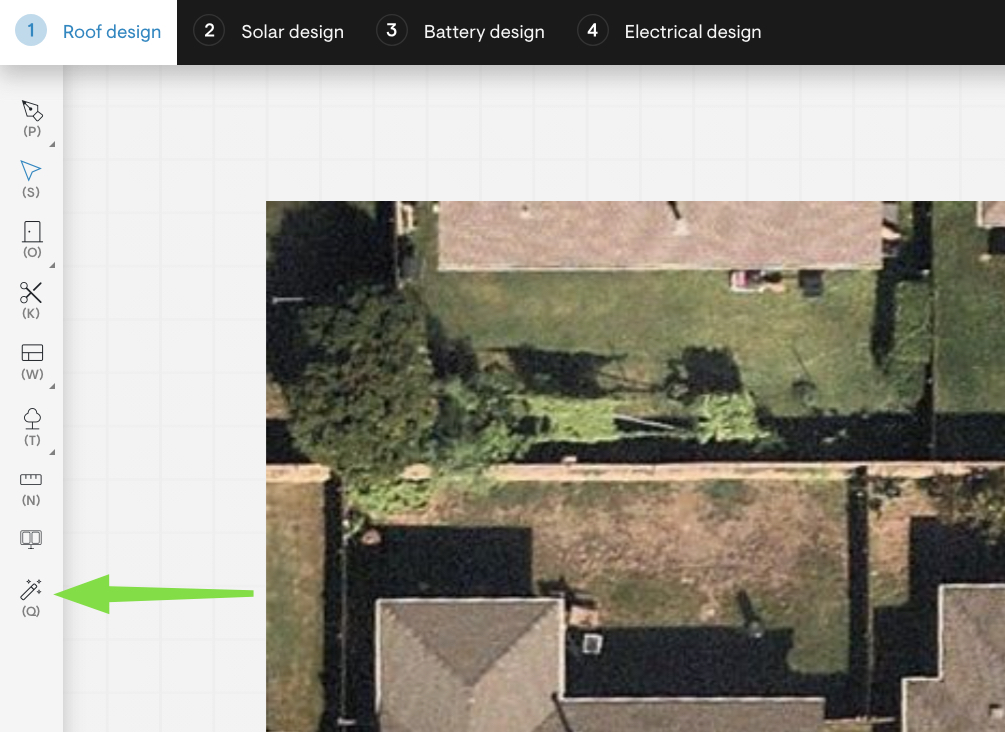The height and width of the screenshot is (732, 1005).
Task: Open the flyout under the keepout tool (W)
Action: coord(51,388)
